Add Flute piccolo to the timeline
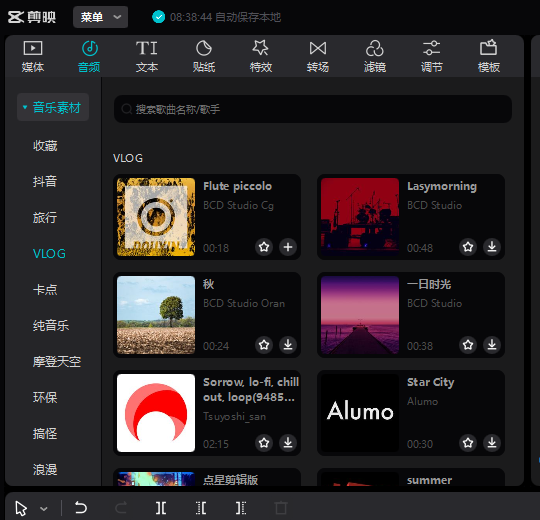The height and width of the screenshot is (520, 540). 288,247
